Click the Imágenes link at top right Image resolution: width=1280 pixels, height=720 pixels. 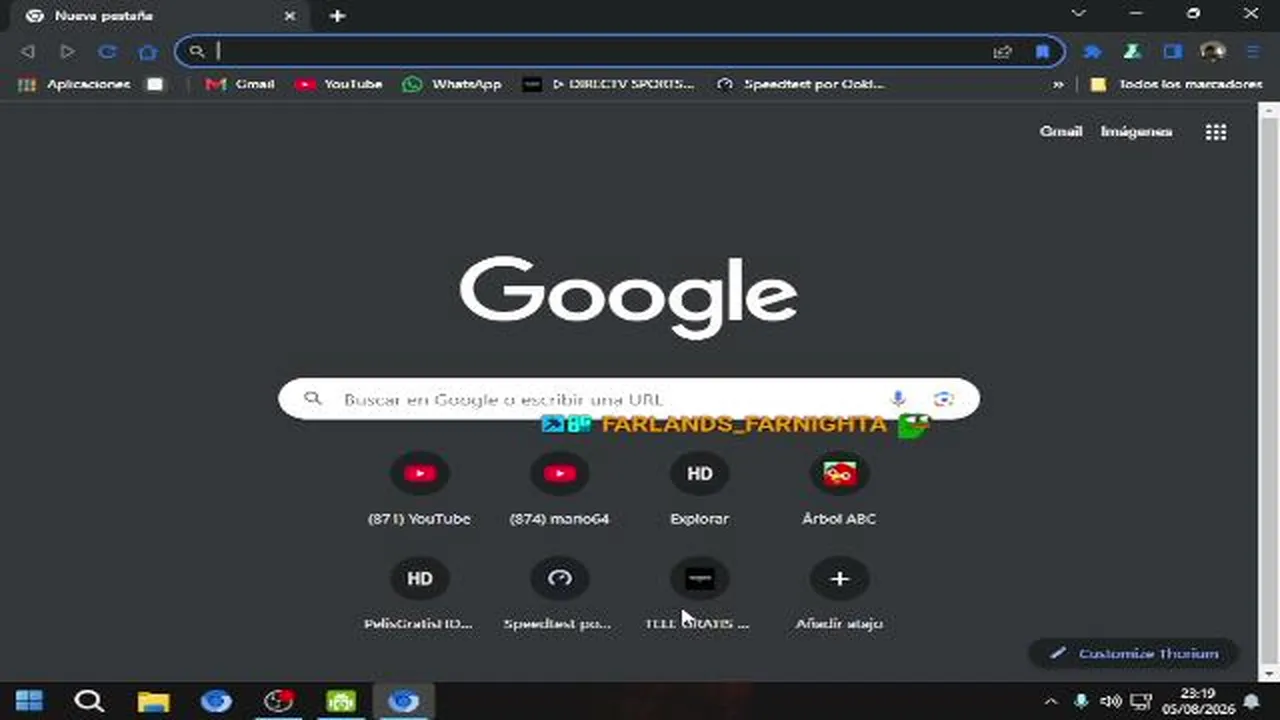[1136, 131]
